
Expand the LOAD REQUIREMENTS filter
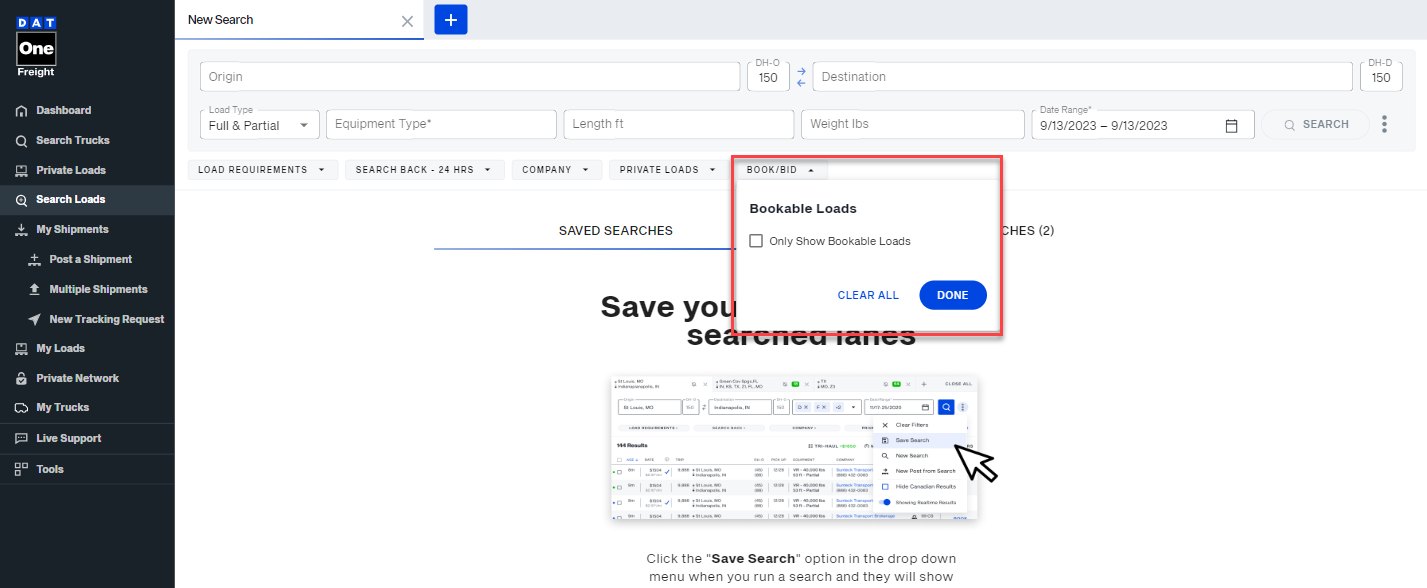262,169
